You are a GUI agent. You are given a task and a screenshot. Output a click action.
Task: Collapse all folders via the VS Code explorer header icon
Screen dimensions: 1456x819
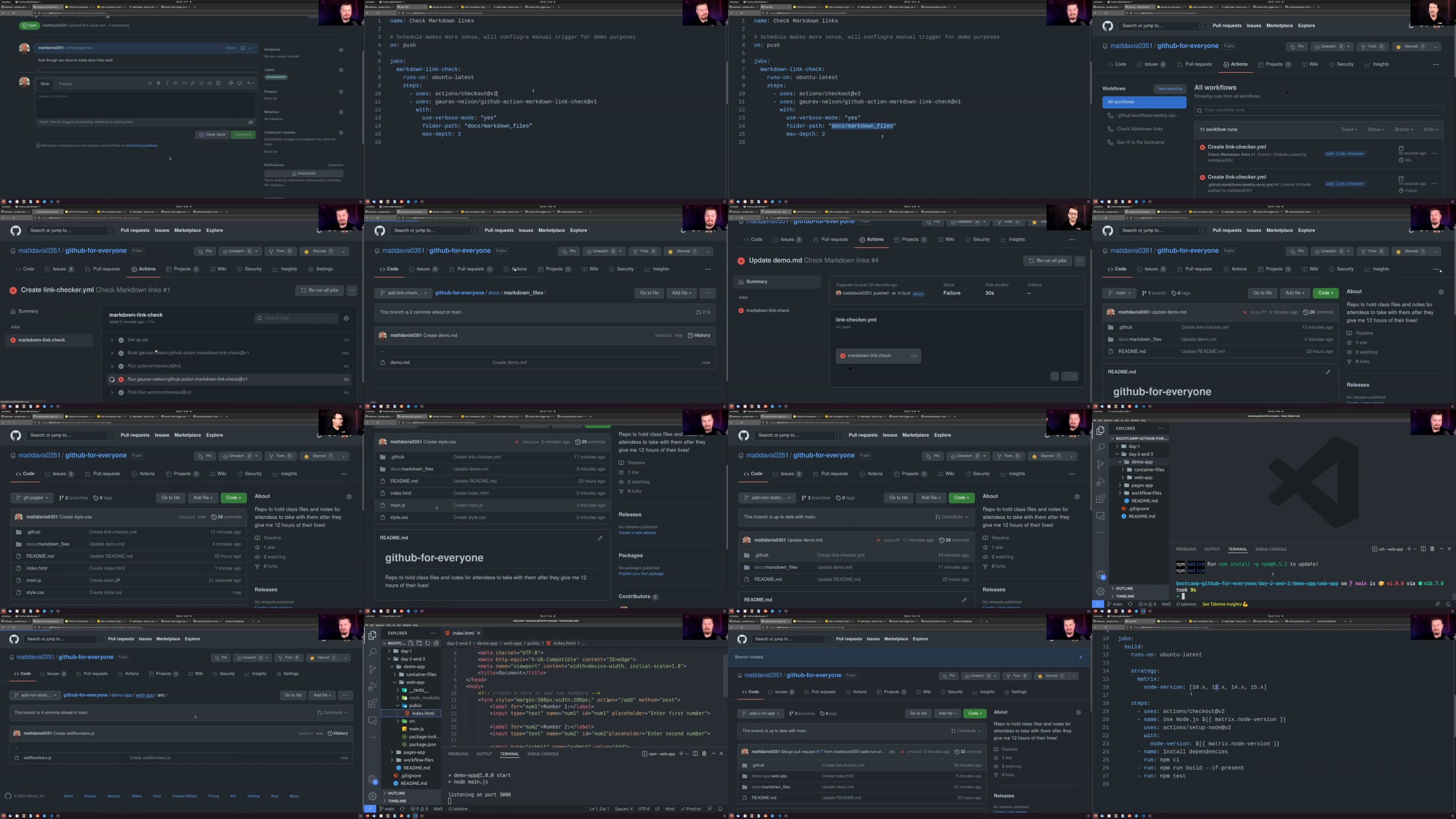pyautogui.click(x=436, y=643)
